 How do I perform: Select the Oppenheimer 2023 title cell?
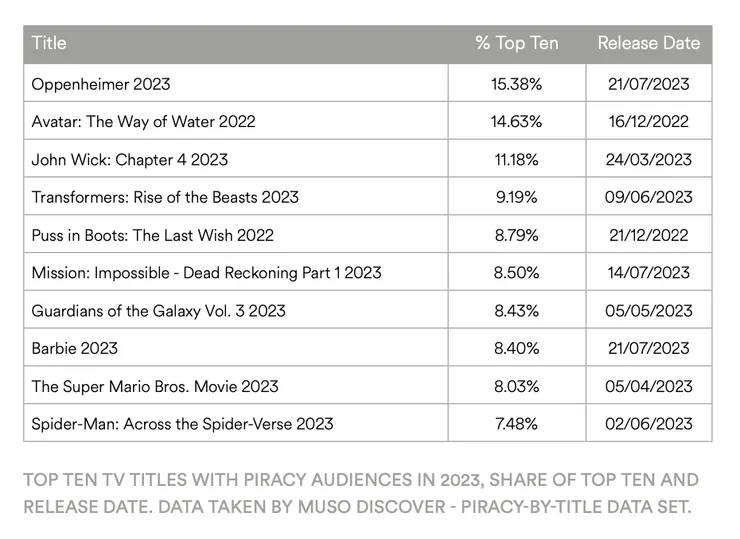[99, 84]
